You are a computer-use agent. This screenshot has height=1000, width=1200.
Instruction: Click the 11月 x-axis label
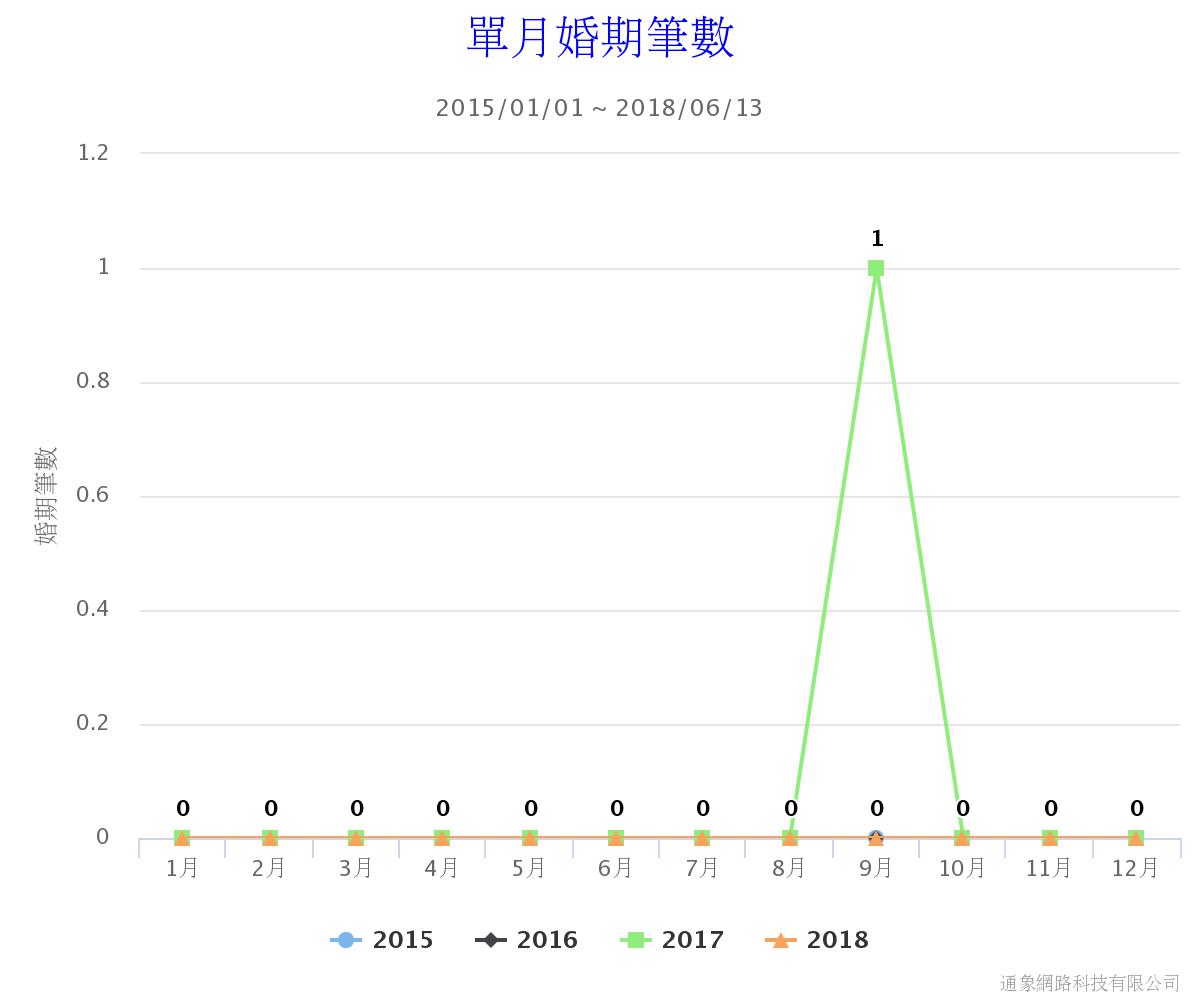pyautogui.click(x=1049, y=868)
